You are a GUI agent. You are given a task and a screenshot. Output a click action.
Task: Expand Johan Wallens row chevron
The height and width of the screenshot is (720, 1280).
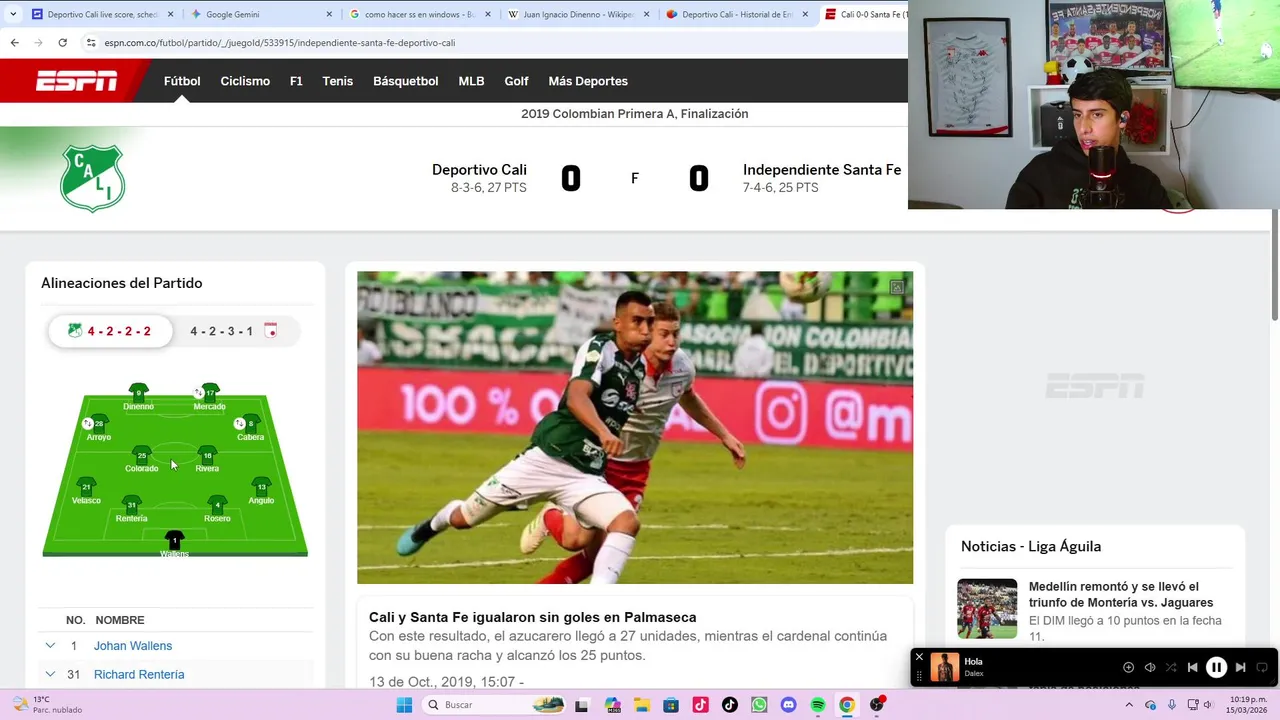(x=50, y=646)
